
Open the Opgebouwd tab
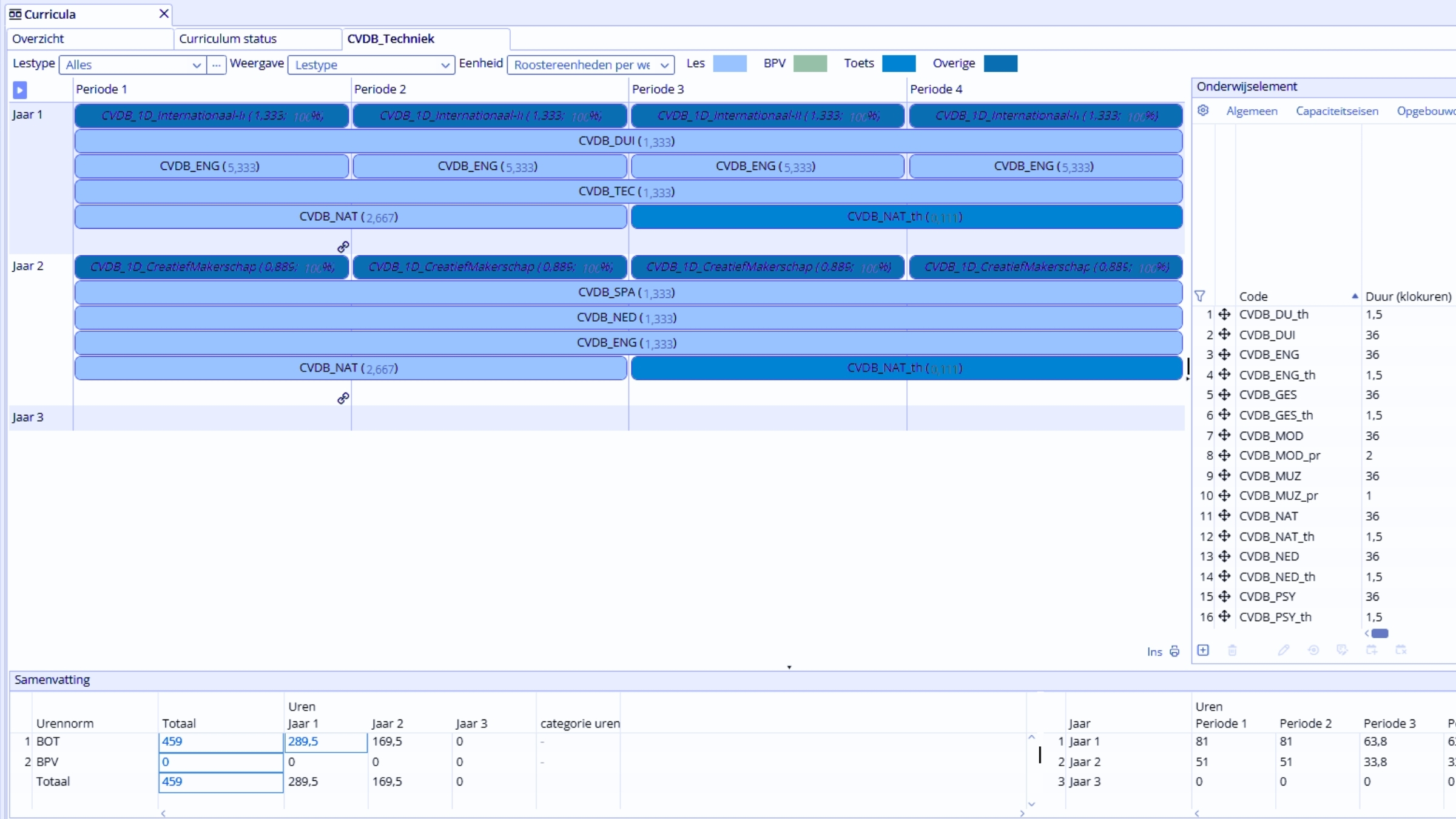[1426, 111]
